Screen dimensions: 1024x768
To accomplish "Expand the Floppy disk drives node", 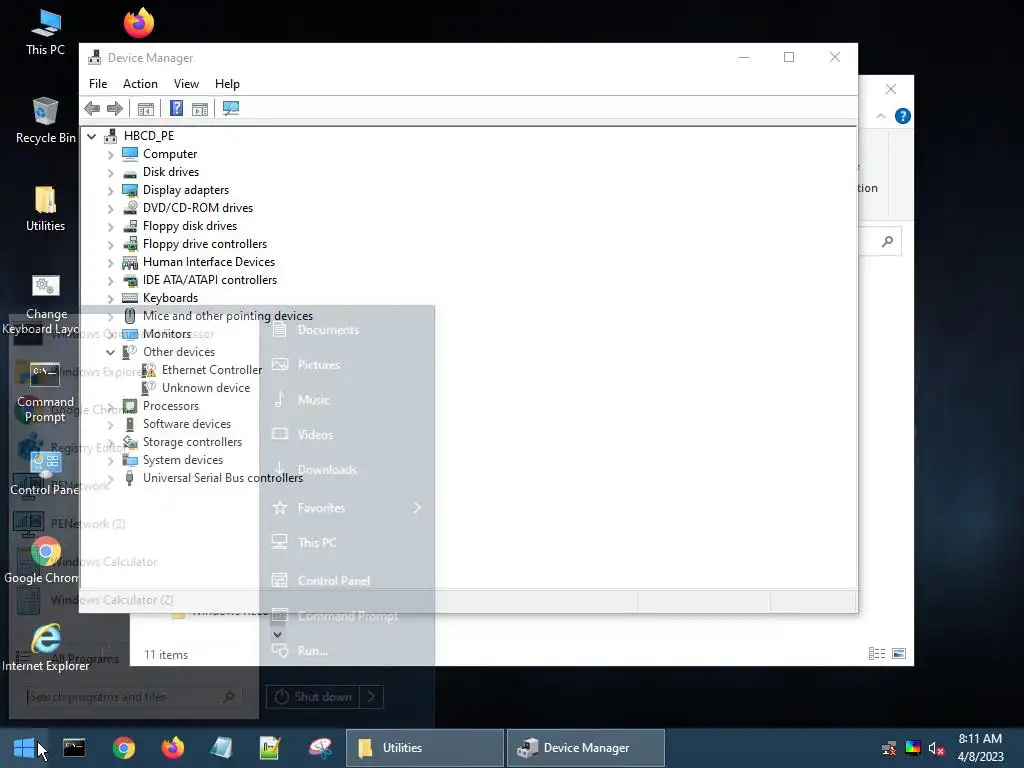I will tap(110, 227).
